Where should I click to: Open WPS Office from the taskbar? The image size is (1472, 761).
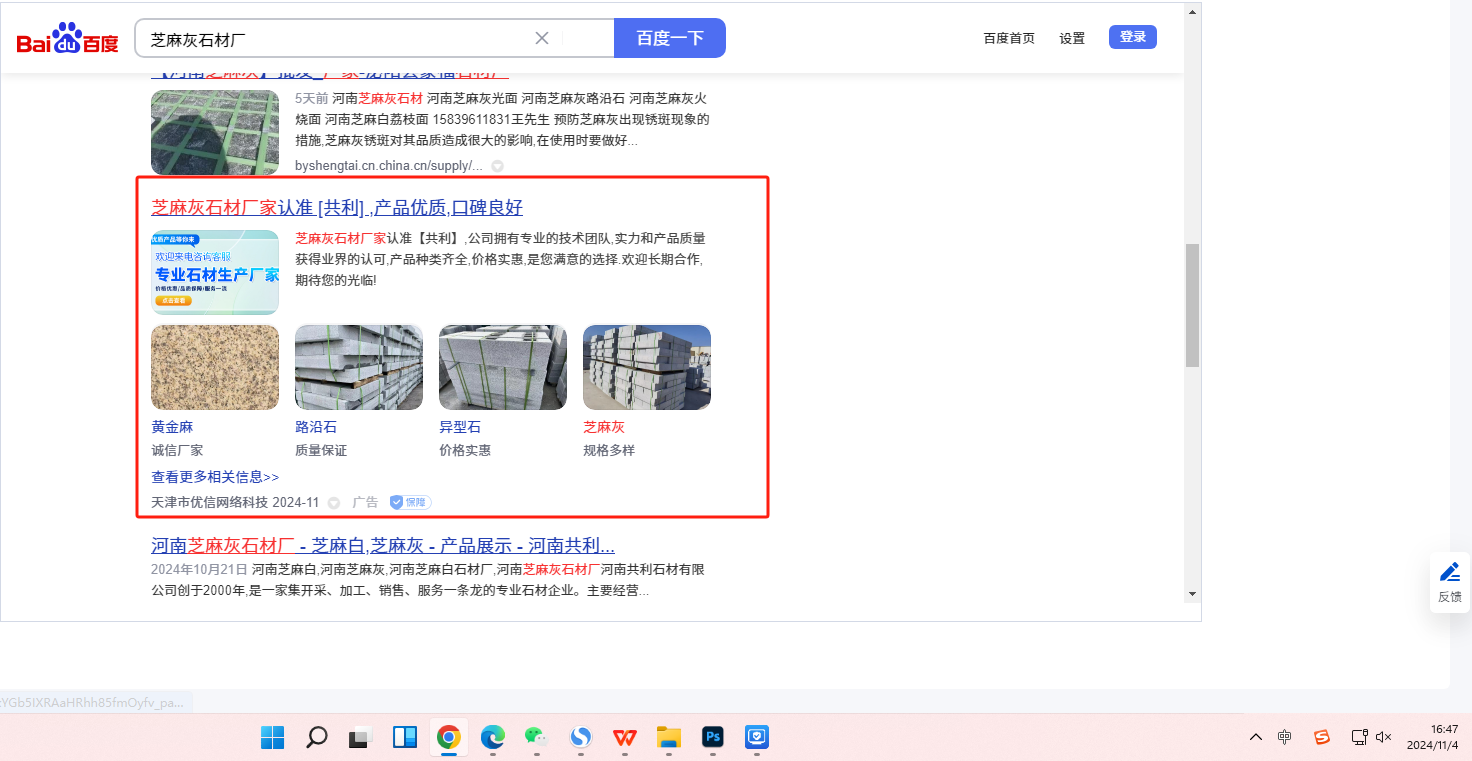[625, 738]
